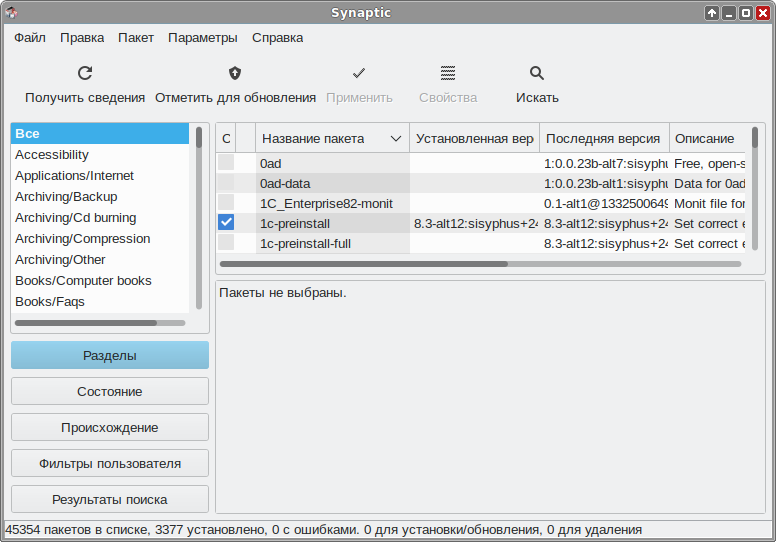Uncheck the 1c-preinstall package checkbox
Viewport: 776px width, 542px height.
tap(226, 222)
